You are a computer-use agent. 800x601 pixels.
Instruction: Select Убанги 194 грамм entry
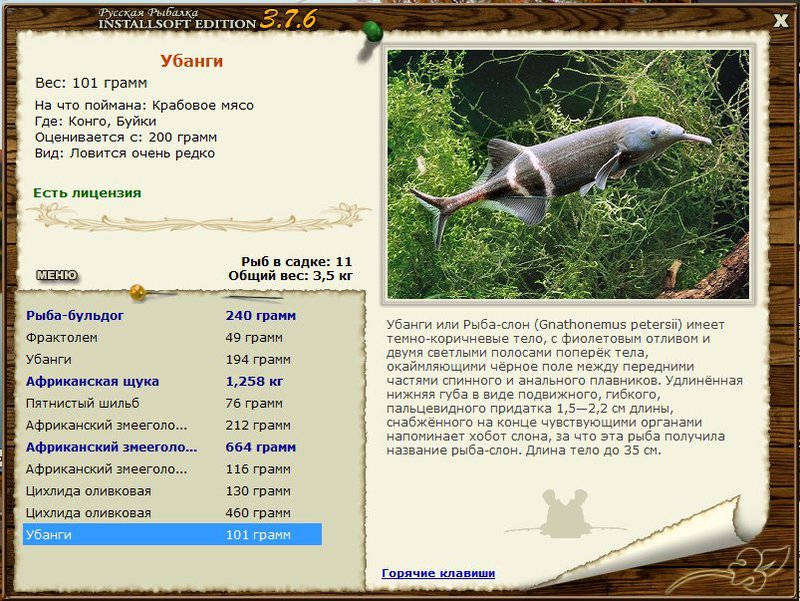pyautogui.click(x=172, y=359)
